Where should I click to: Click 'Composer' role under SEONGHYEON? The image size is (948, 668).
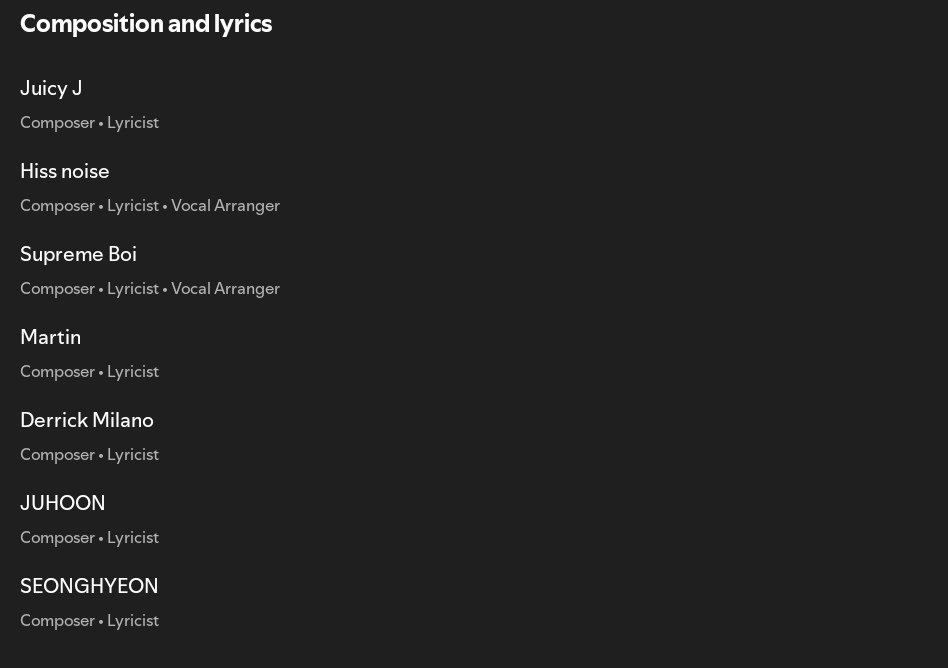(57, 621)
